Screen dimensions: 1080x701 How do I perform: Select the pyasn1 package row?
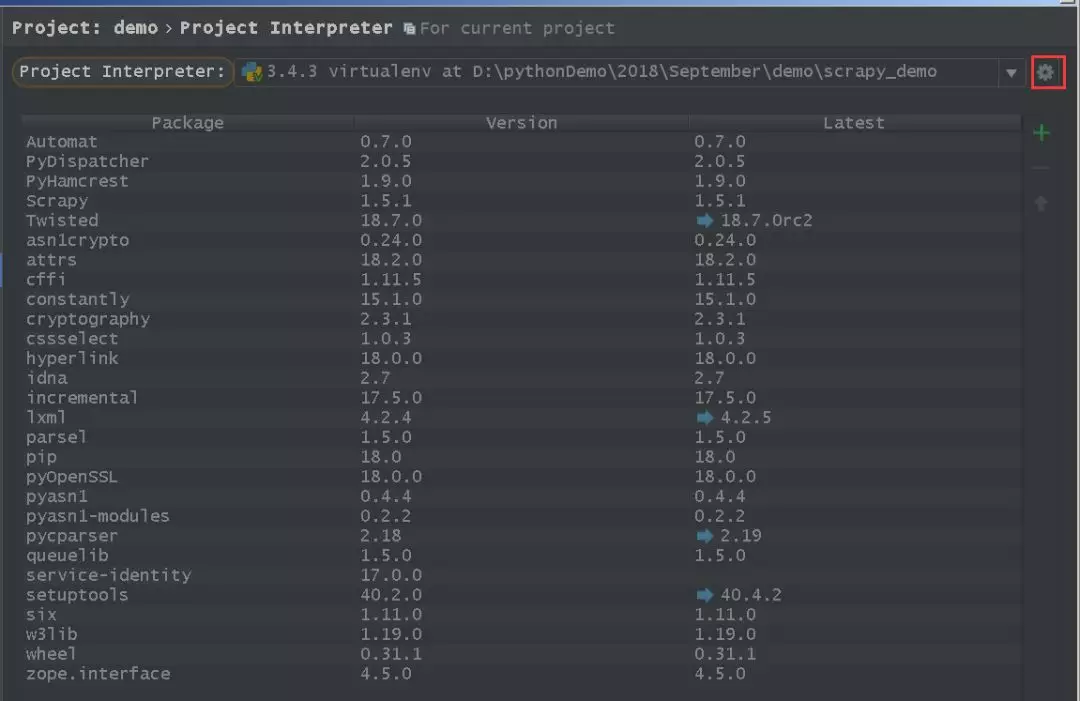[521, 496]
